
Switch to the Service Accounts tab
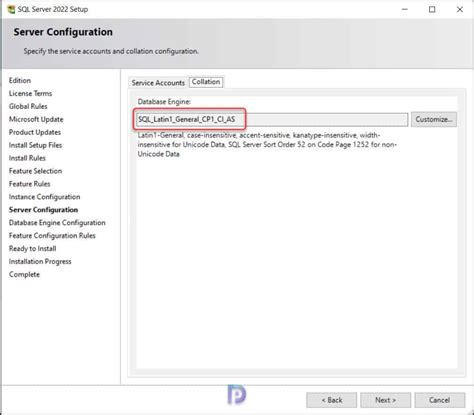[x=158, y=83]
